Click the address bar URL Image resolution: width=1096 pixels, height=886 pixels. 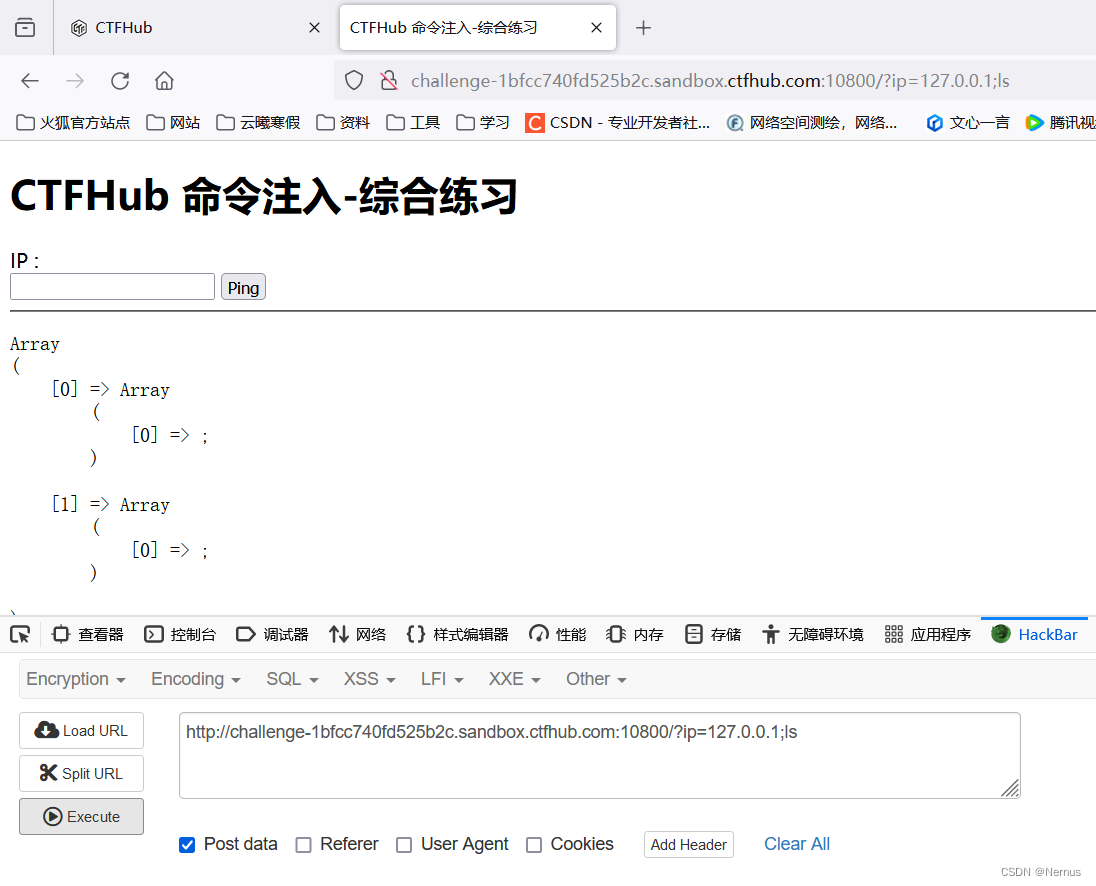709,81
